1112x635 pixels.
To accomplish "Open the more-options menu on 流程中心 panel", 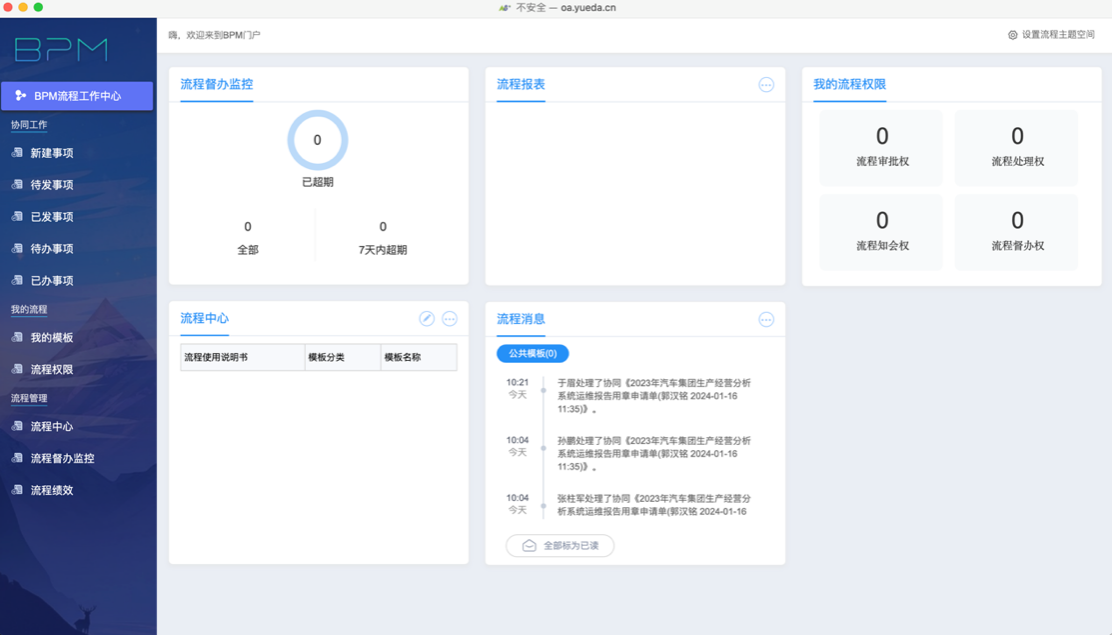I will coord(449,318).
